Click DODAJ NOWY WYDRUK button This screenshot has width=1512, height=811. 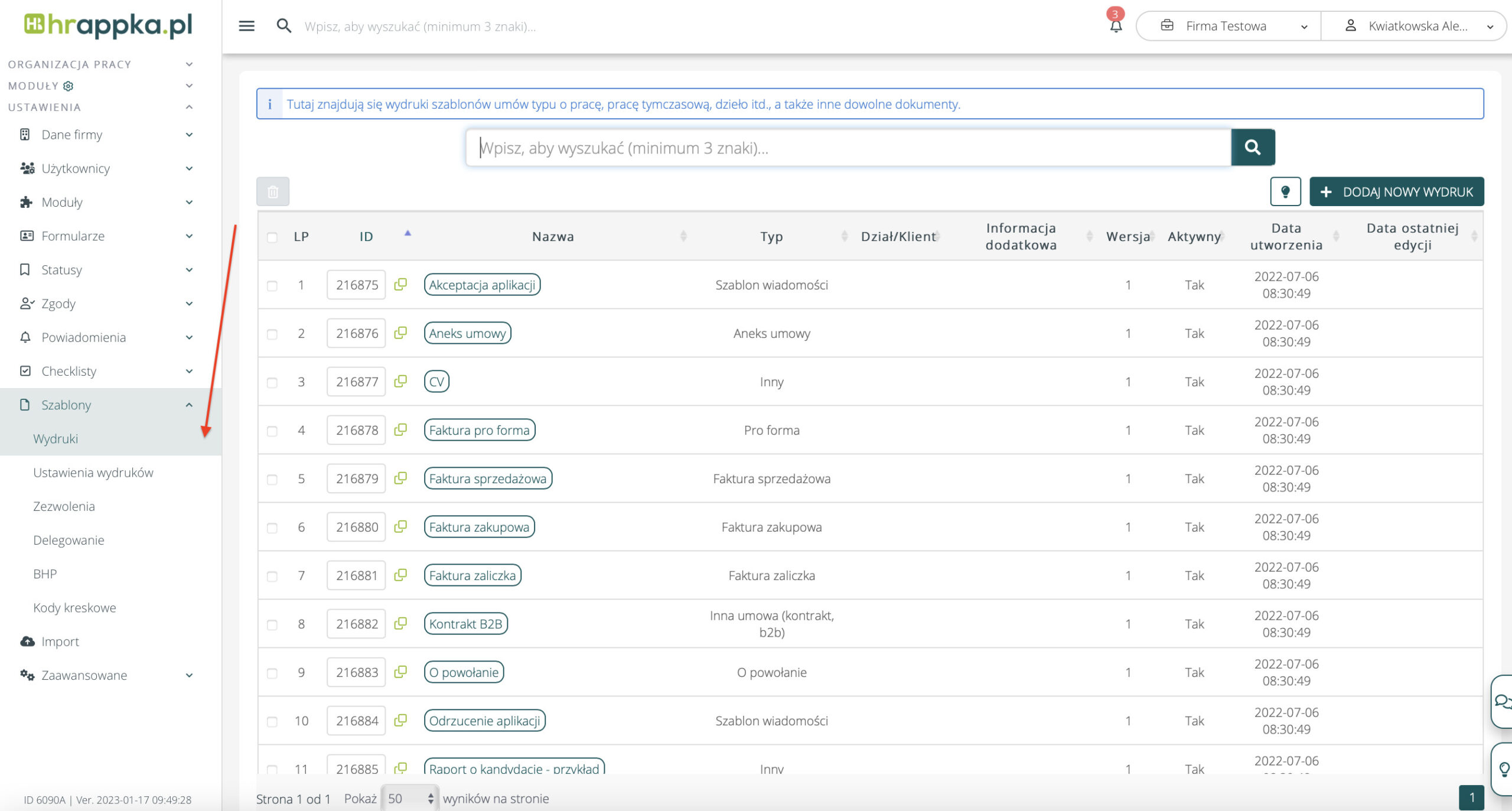tap(1396, 191)
